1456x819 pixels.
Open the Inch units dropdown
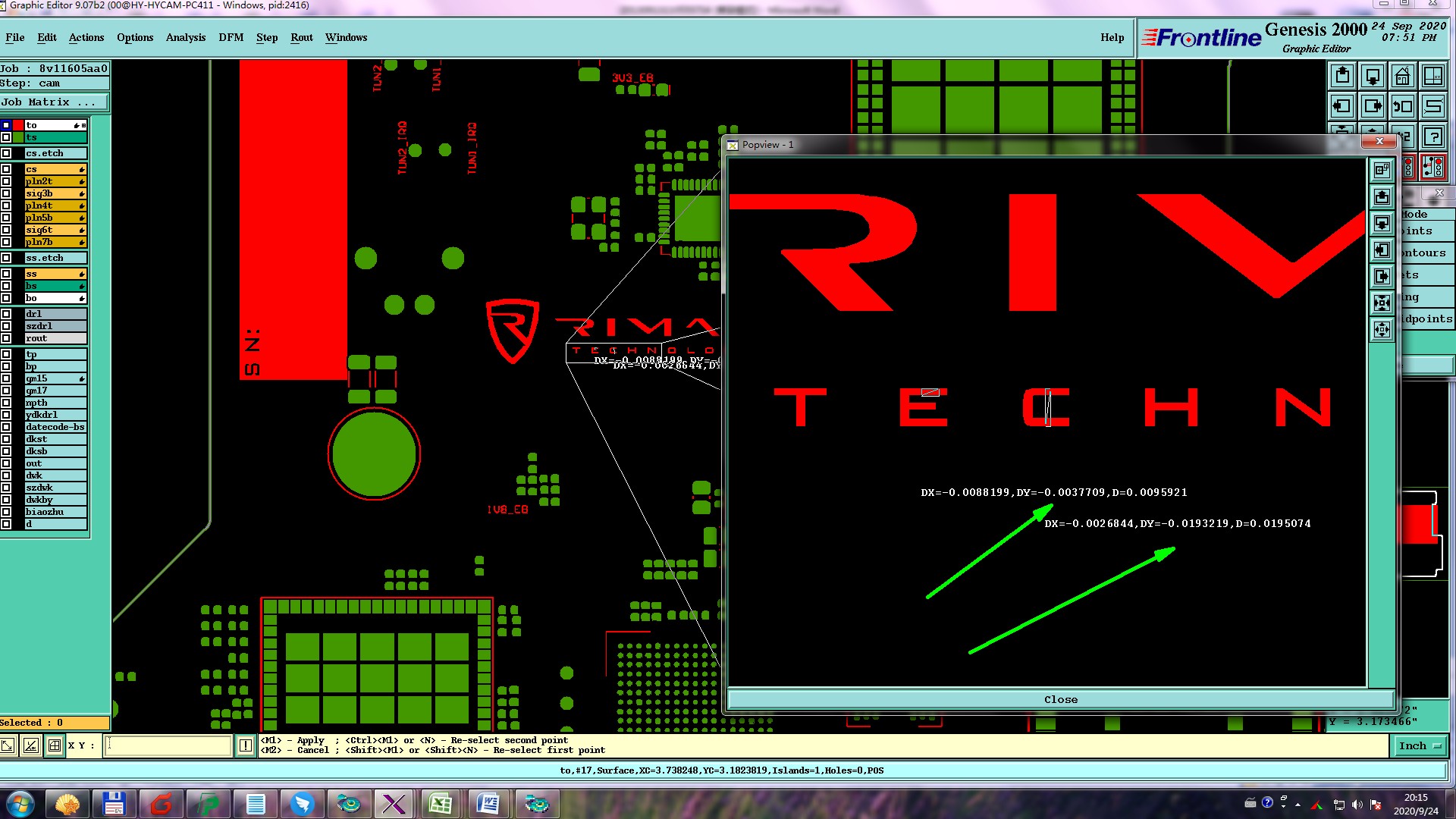pos(1420,746)
